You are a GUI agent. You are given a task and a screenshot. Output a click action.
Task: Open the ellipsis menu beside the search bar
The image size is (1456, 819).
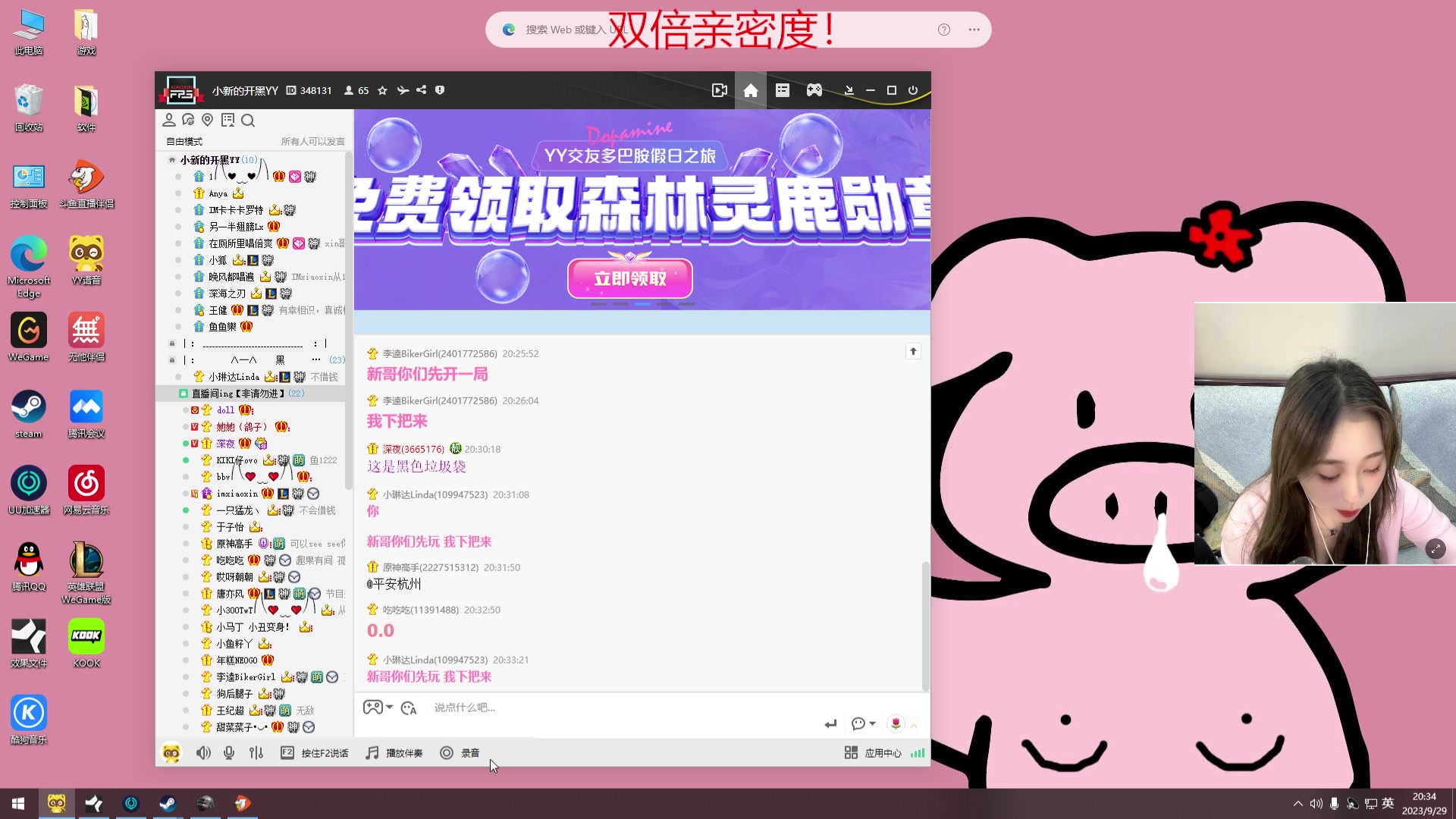pyautogui.click(x=973, y=29)
